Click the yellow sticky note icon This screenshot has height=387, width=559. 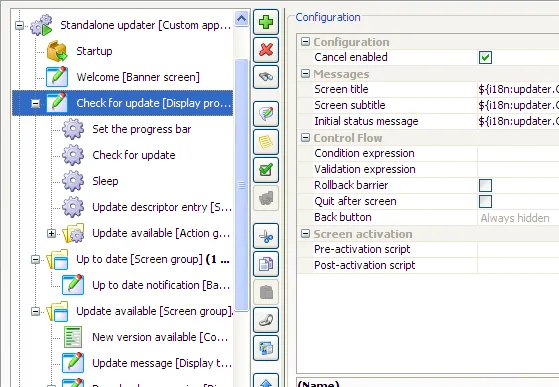pyautogui.click(x=266, y=142)
